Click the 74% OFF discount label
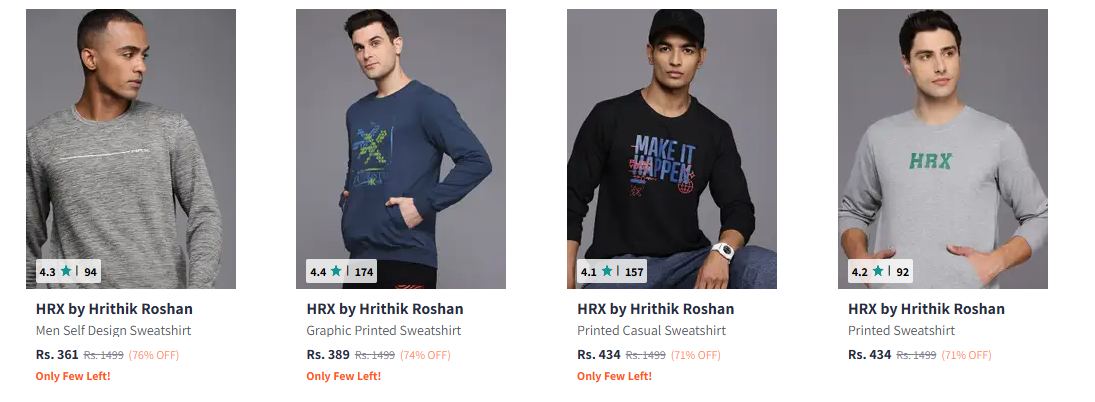This screenshot has width=1095, height=402. [424, 355]
